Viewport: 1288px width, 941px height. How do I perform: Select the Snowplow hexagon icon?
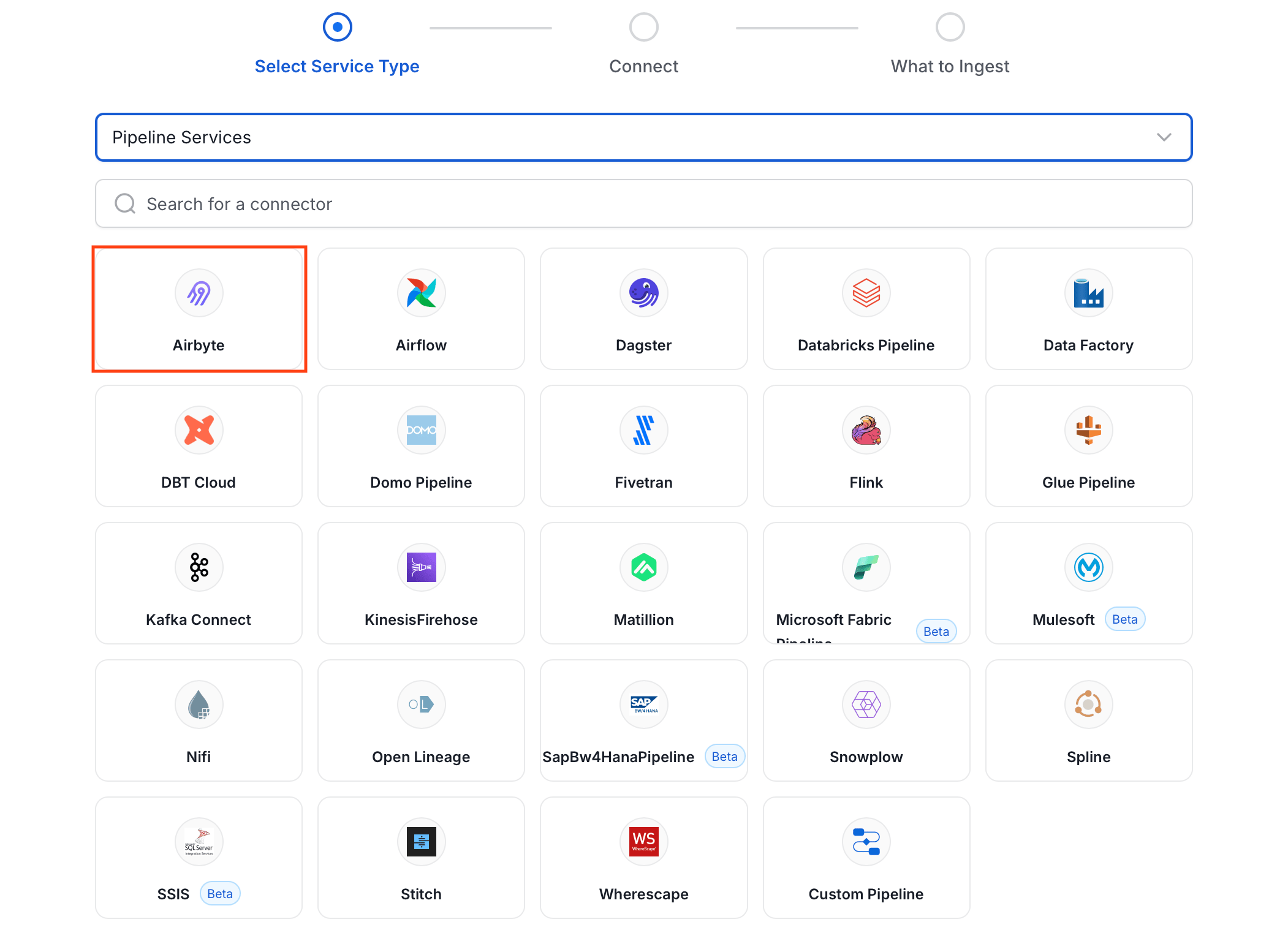pyautogui.click(x=866, y=705)
